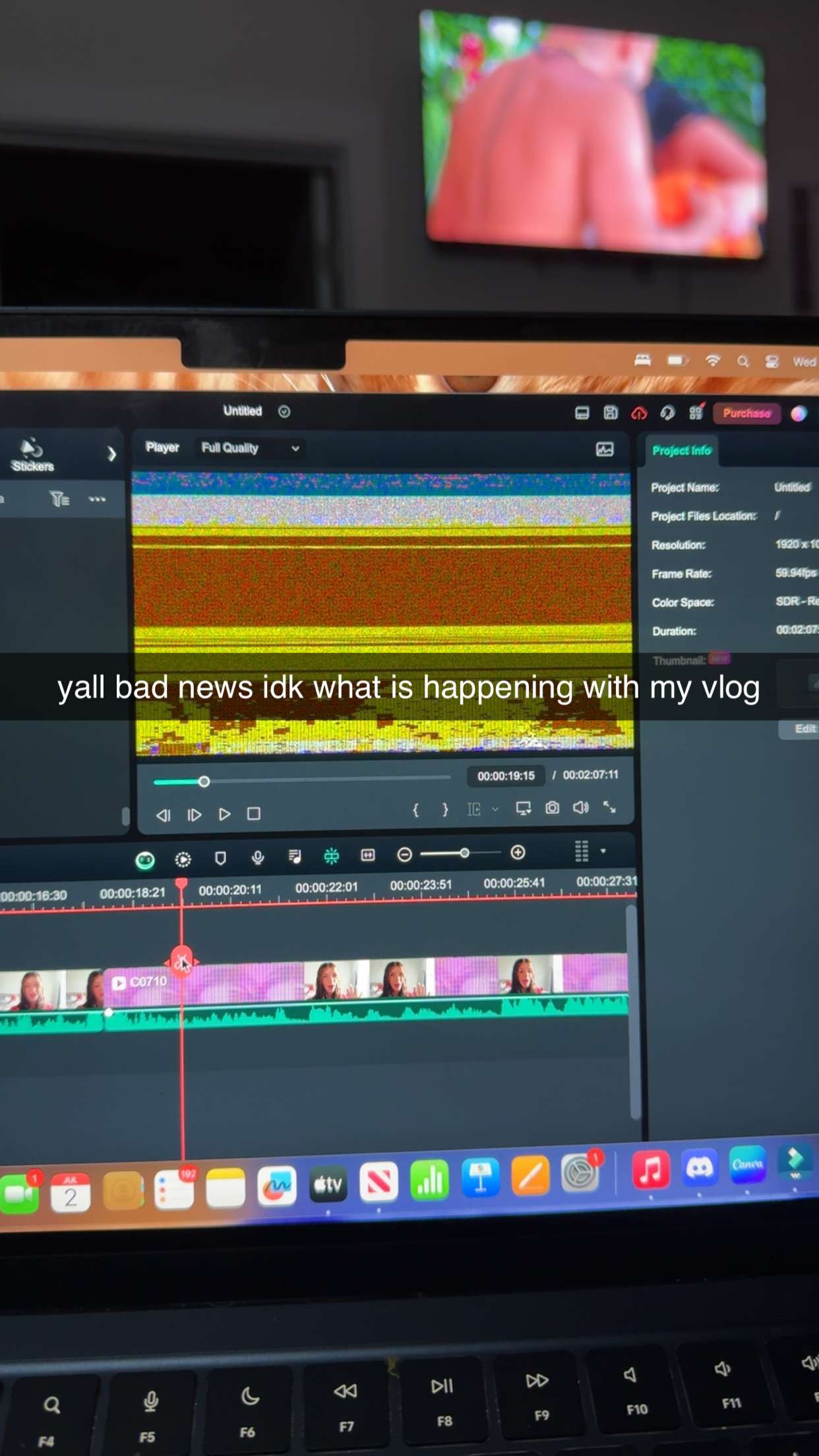Open the add-to-timeline dropdown arrow
Image resolution: width=819 pixels, height=1456 pixels.
(495, 809)
